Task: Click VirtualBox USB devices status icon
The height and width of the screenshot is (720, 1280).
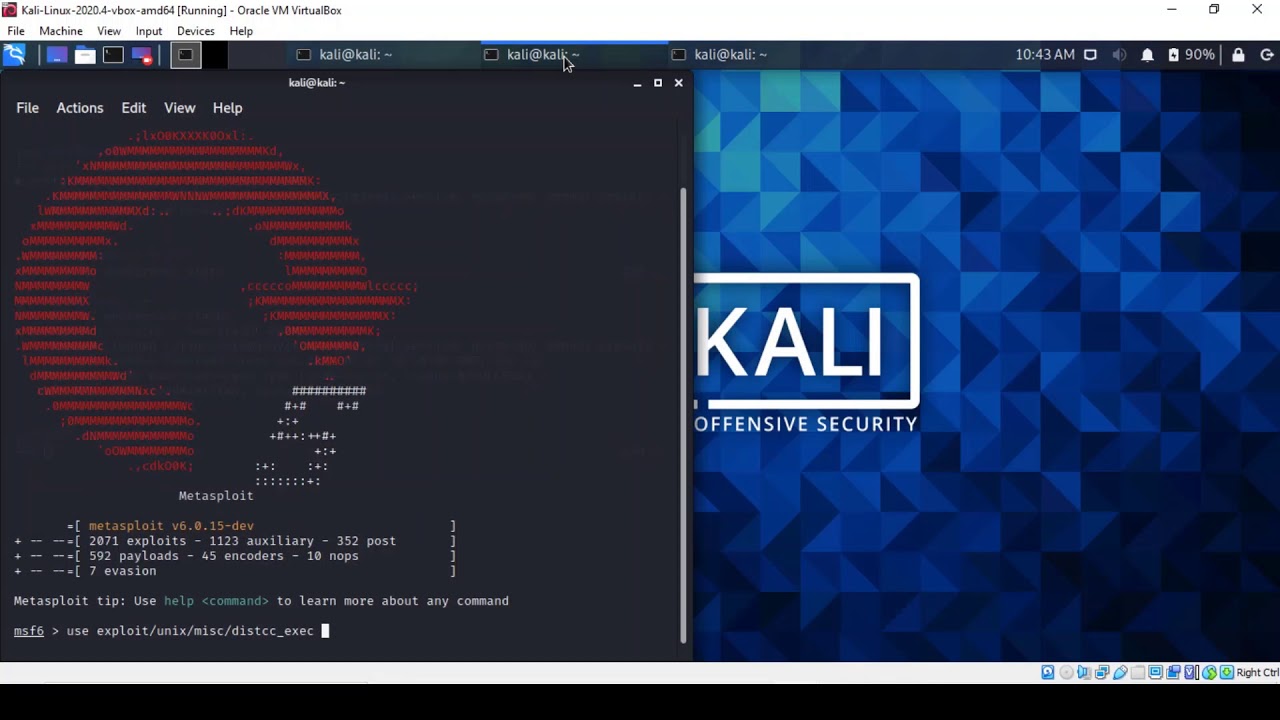Action: pyautogui.click(x=1120, y=672)
